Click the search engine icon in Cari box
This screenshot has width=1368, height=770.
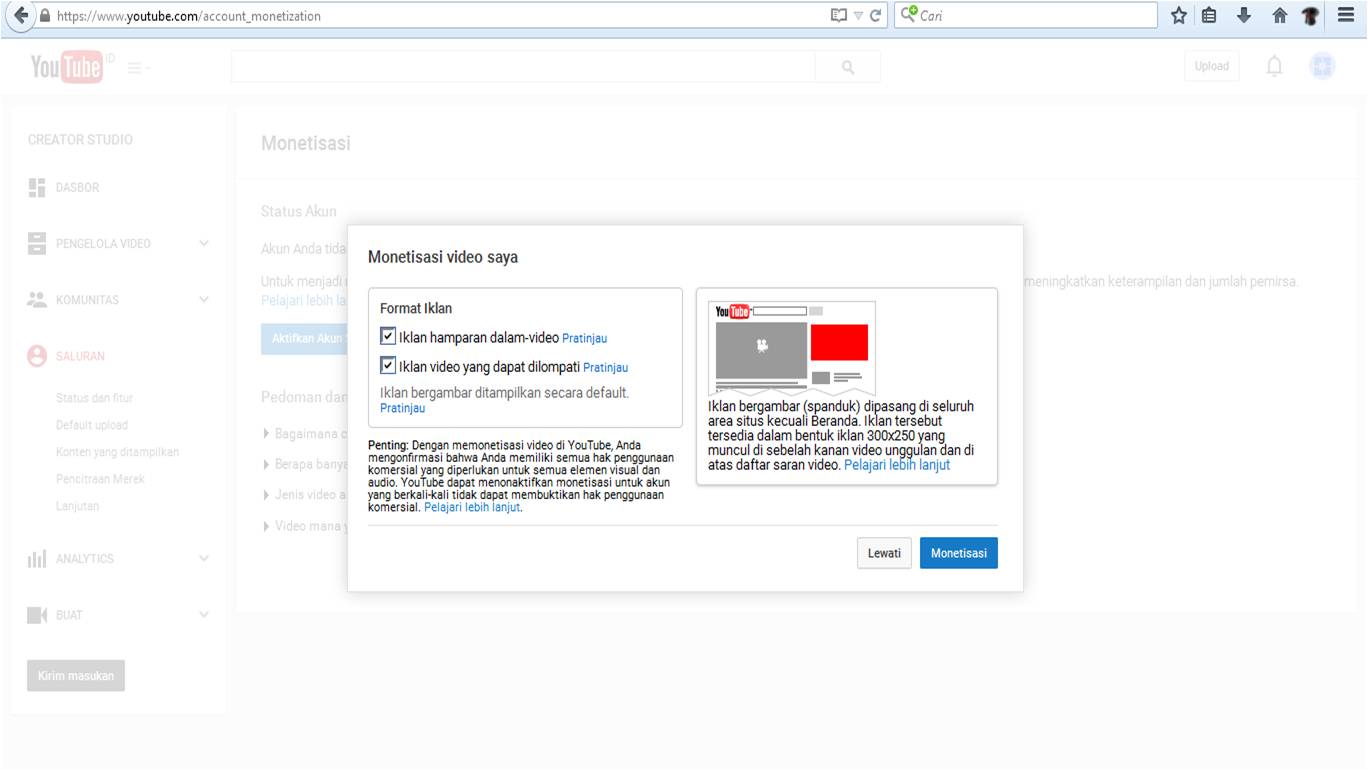click(909, 15)
